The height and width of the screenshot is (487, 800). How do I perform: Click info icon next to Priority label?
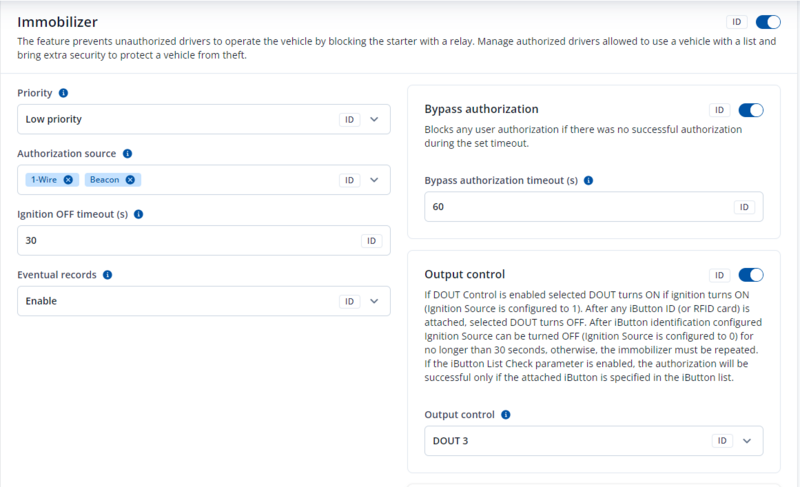63,93
